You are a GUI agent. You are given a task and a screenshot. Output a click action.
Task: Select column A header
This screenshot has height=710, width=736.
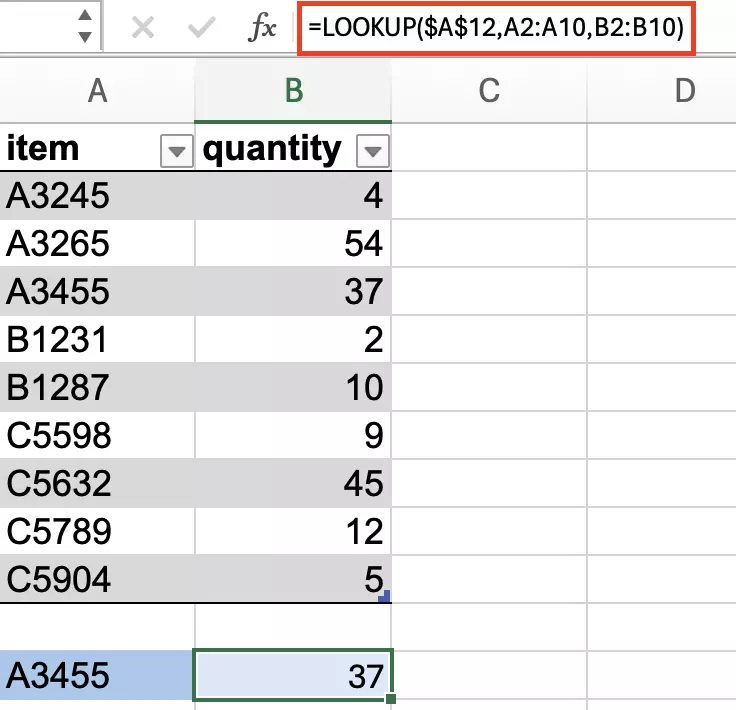(97, 90)
